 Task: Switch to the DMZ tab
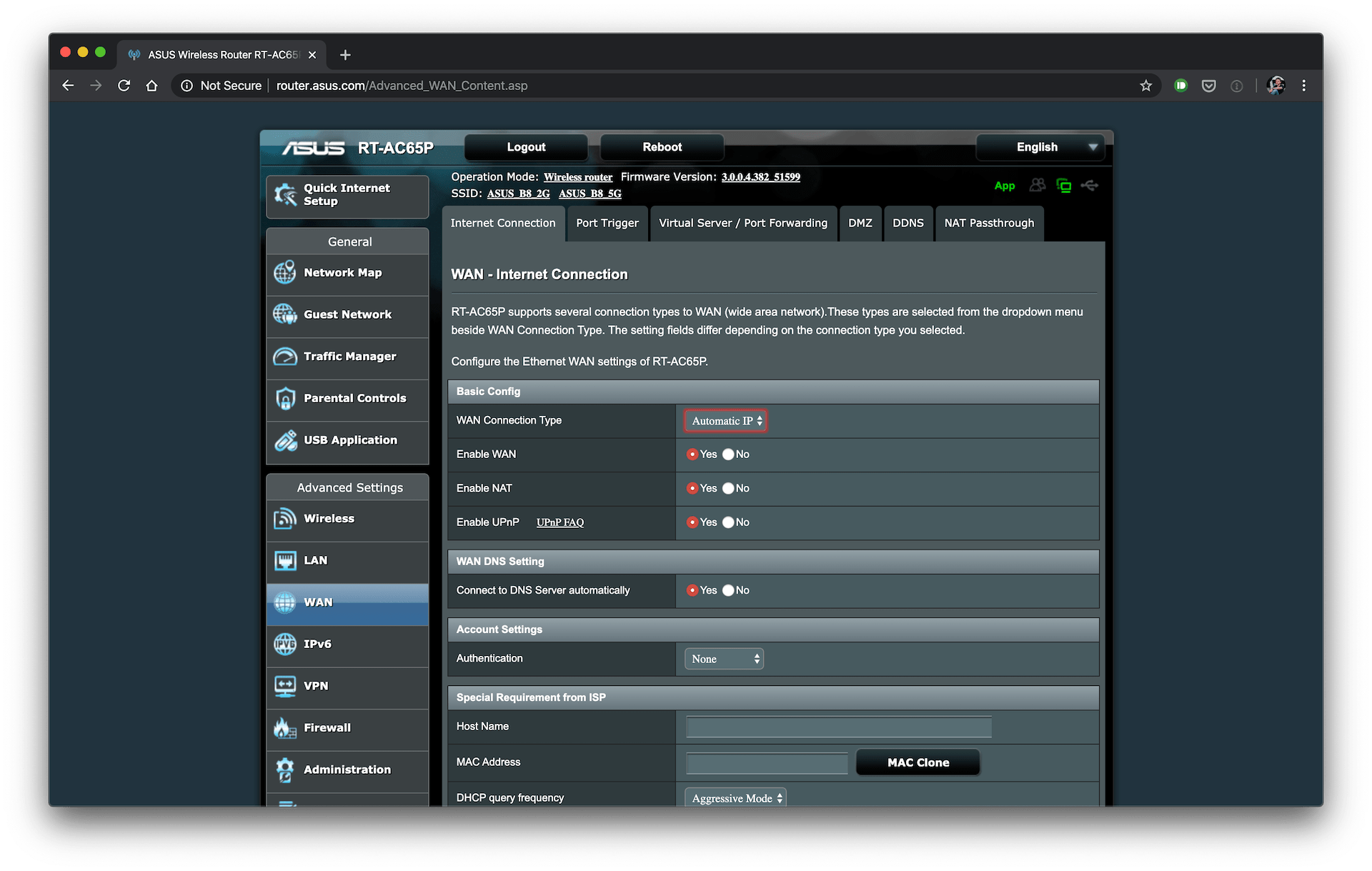click(860, 223)
